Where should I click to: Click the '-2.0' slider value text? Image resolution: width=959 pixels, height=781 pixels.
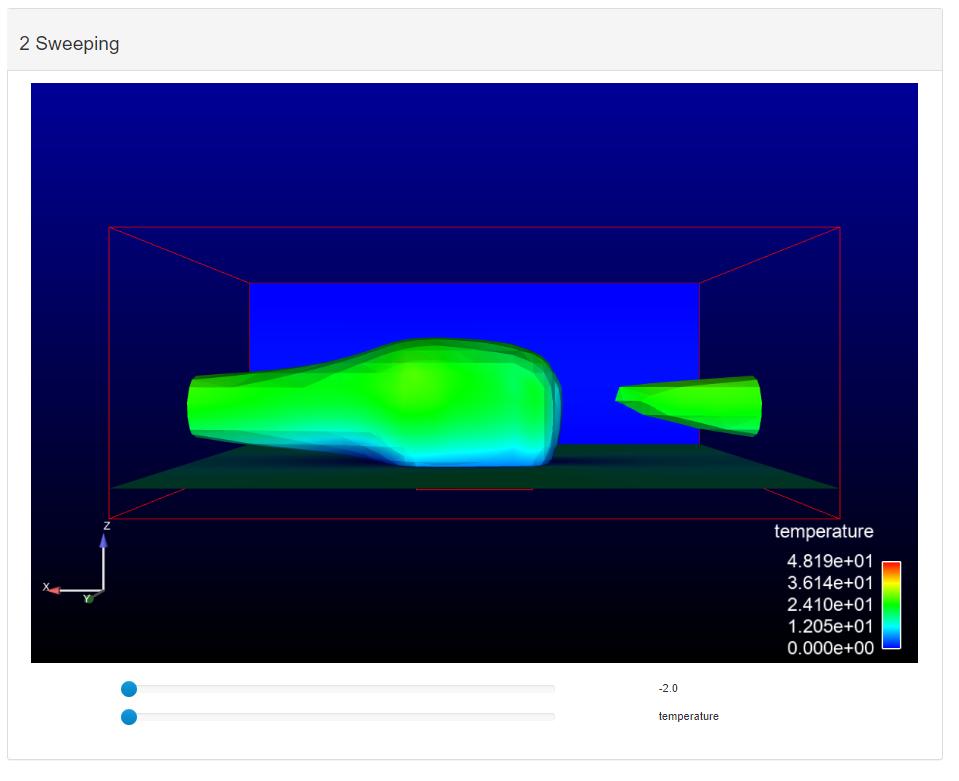[x=668, y=689]
